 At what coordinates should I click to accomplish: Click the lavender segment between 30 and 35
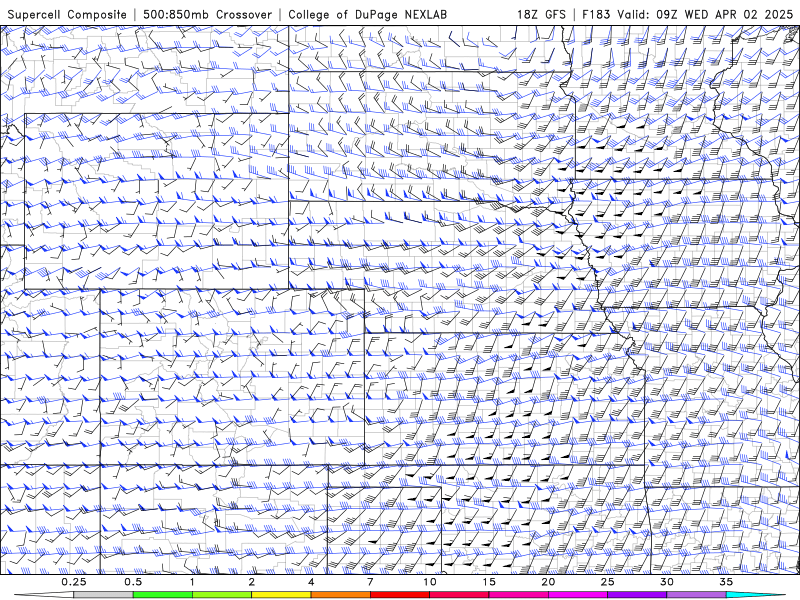[x=696, y=595]
